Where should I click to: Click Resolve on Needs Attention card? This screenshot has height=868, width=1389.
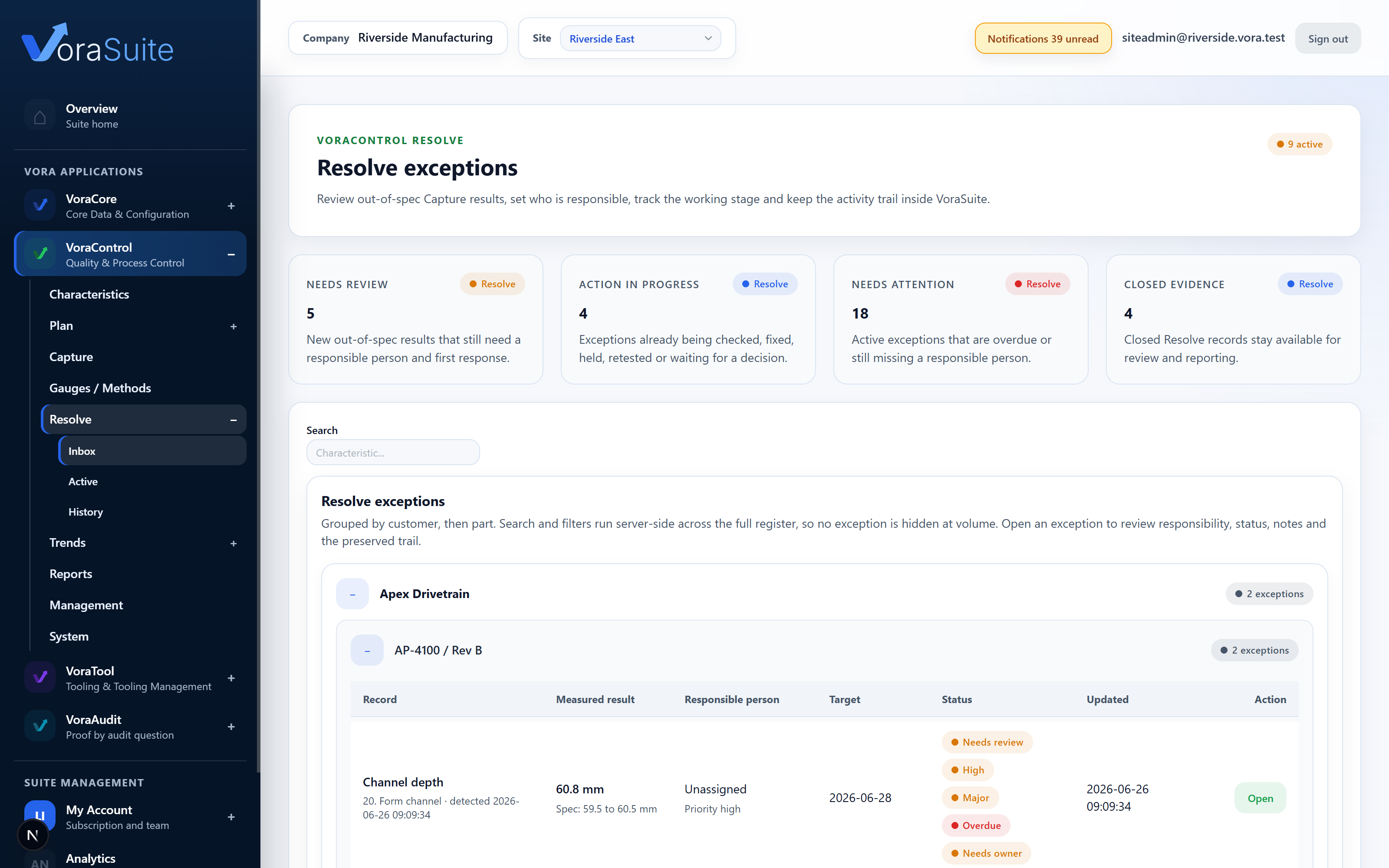pyautogui.click(x=1037, y=283)
